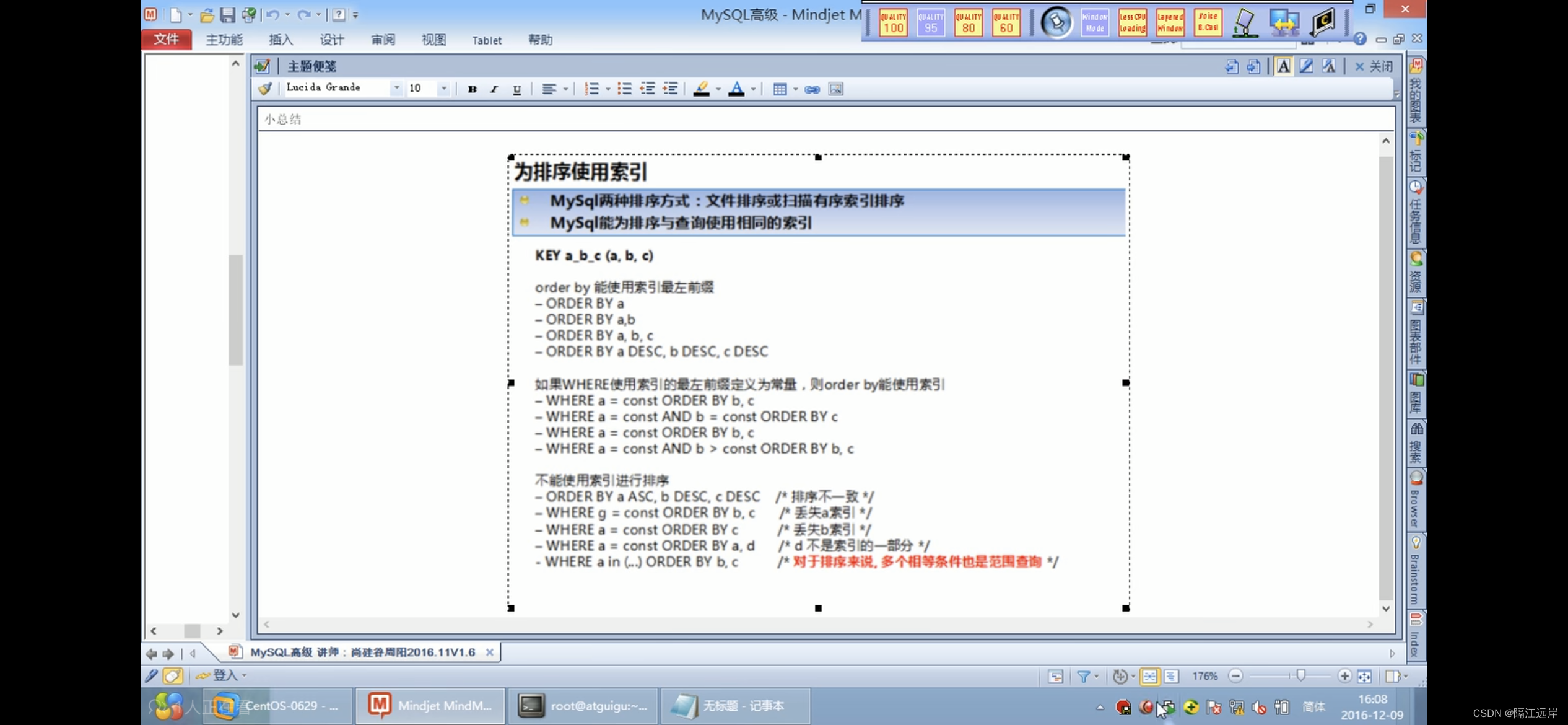Increase the indent of notes text

coord(671,89)
